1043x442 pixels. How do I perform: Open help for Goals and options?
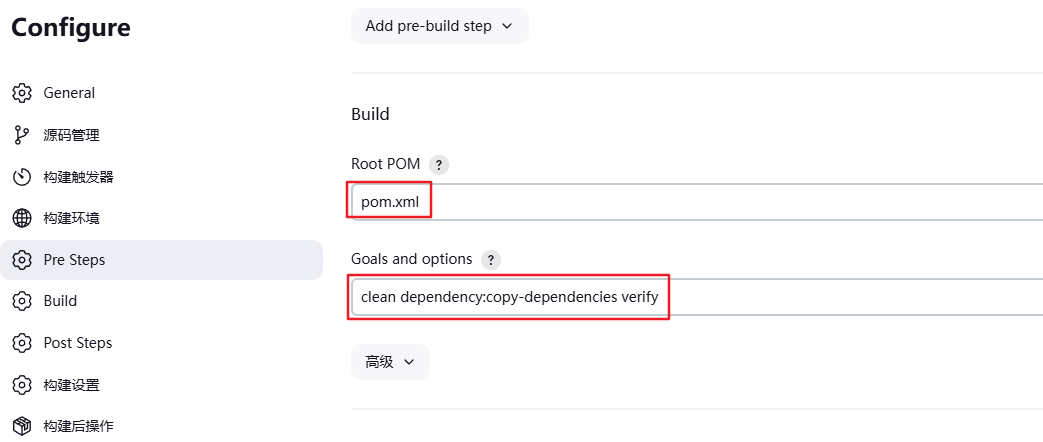490,259
